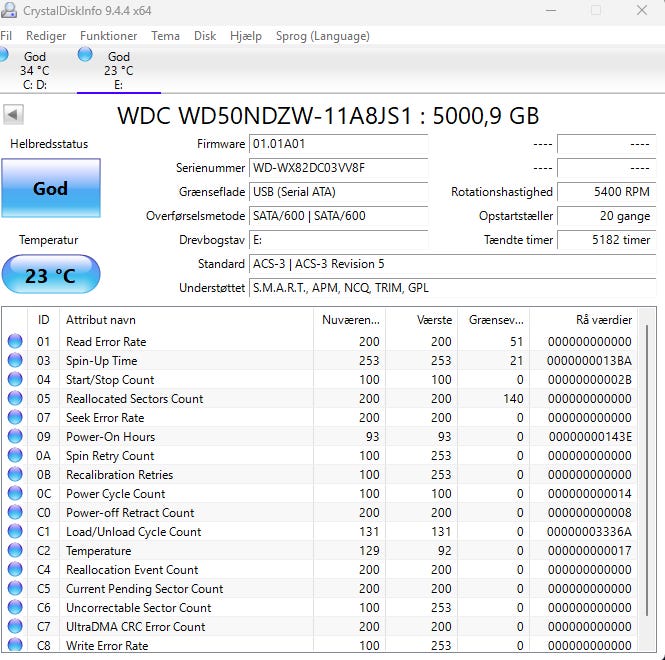Select the Spin-Up Time attribute name

[102, 361]
